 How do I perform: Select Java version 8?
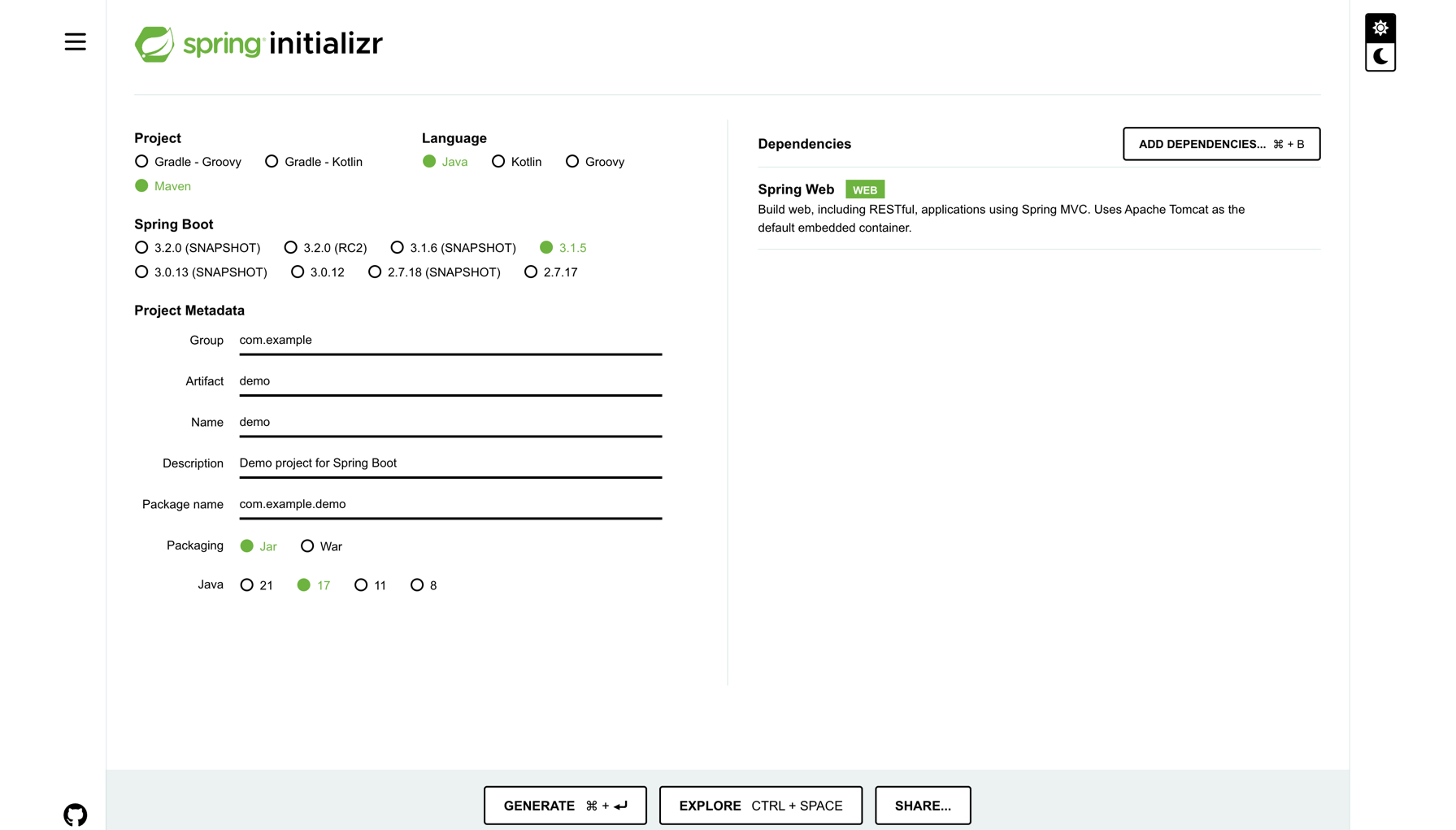click(x=424, y=585)
